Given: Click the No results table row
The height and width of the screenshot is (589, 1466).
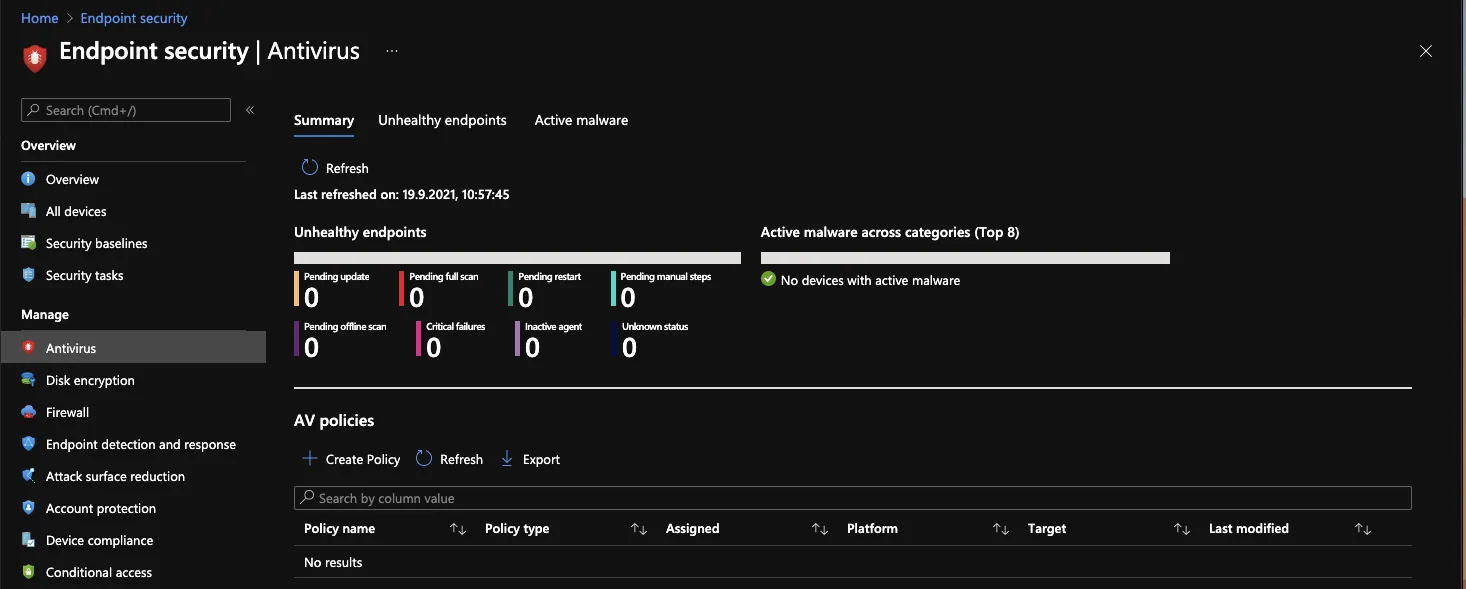Looking at the screenshot, I should coord(852,562).
